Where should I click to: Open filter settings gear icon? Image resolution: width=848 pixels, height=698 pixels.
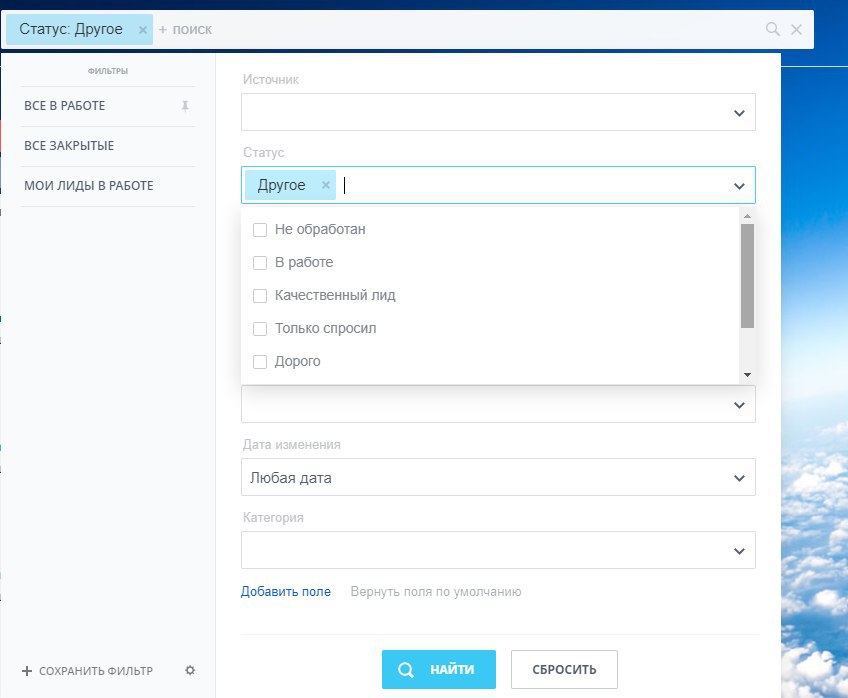[x=190, y=670]
